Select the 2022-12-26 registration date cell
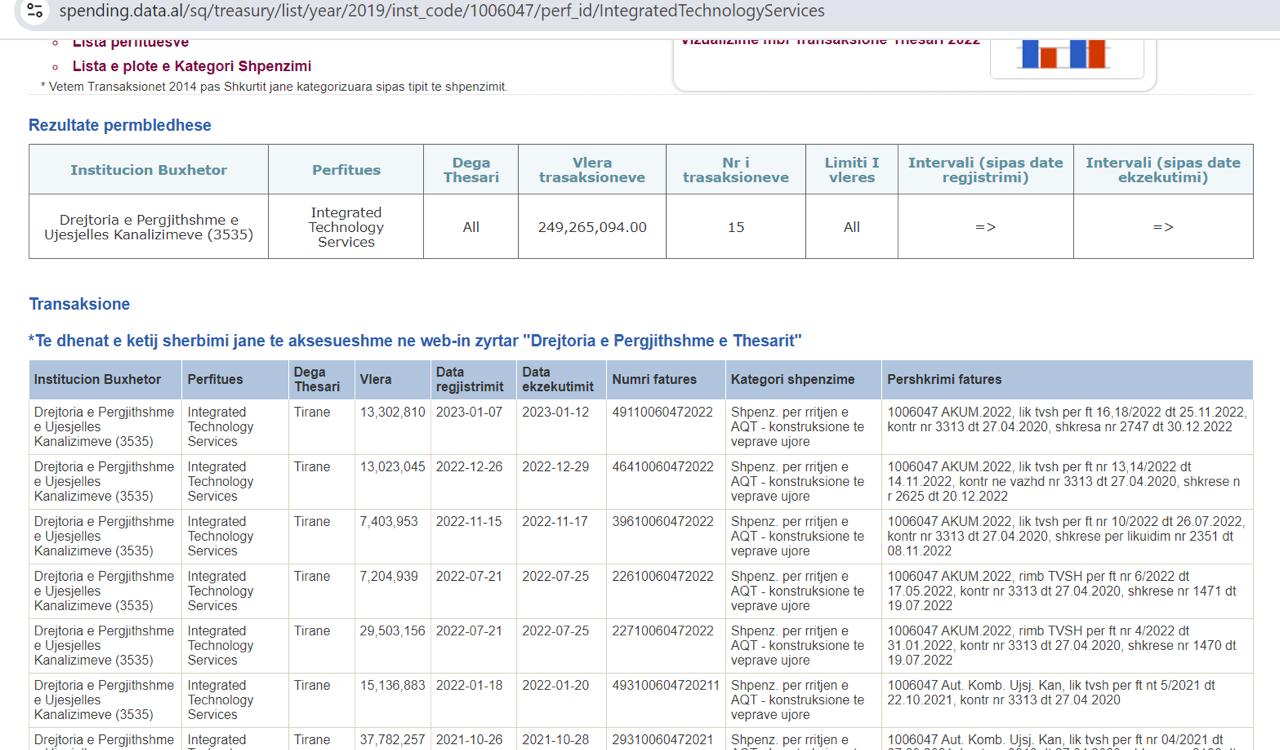 (x=469, y=467)
